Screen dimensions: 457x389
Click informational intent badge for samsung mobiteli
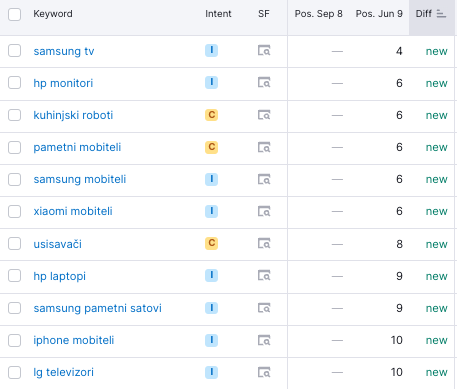coord(211,179)
